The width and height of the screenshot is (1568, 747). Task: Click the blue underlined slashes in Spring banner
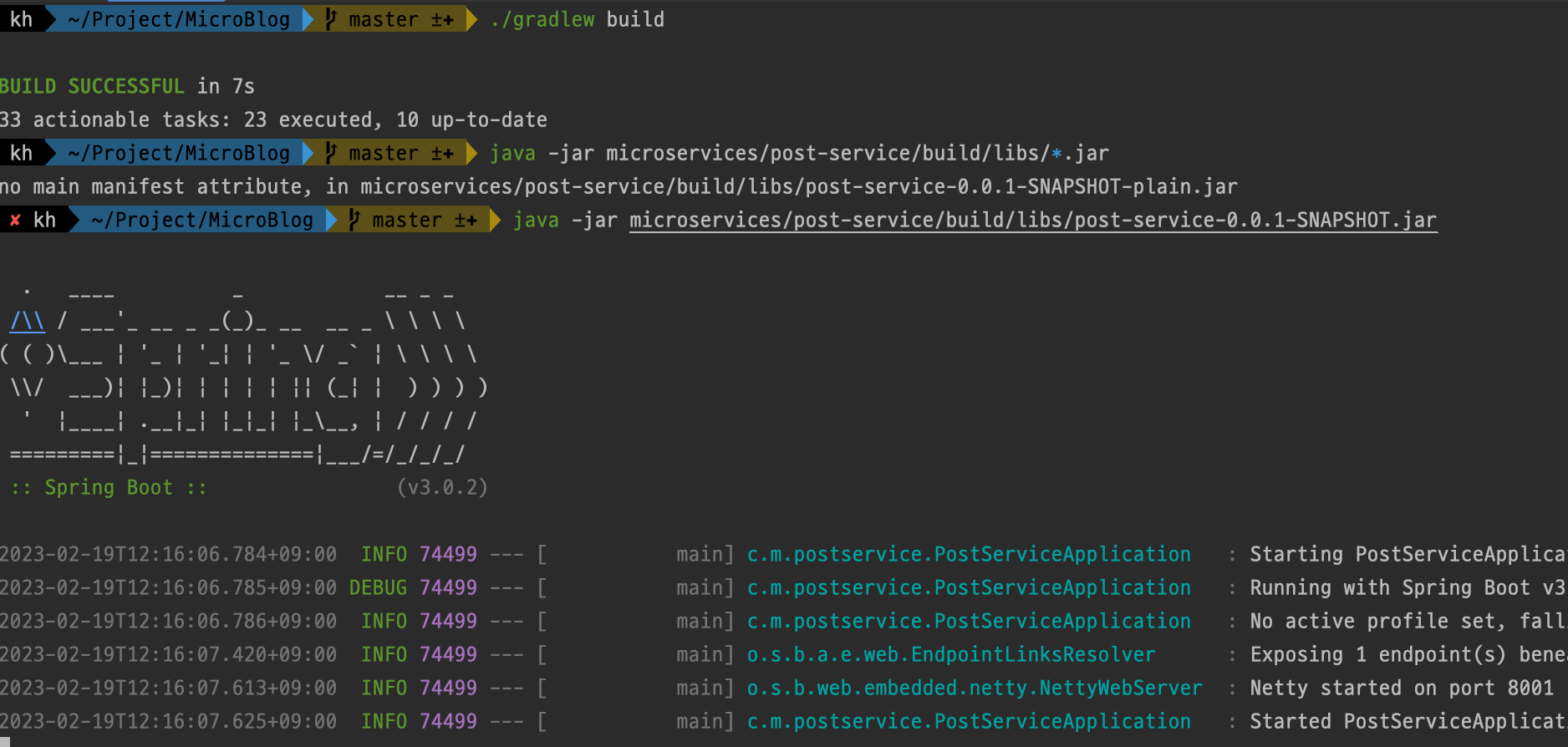(28, 321)
